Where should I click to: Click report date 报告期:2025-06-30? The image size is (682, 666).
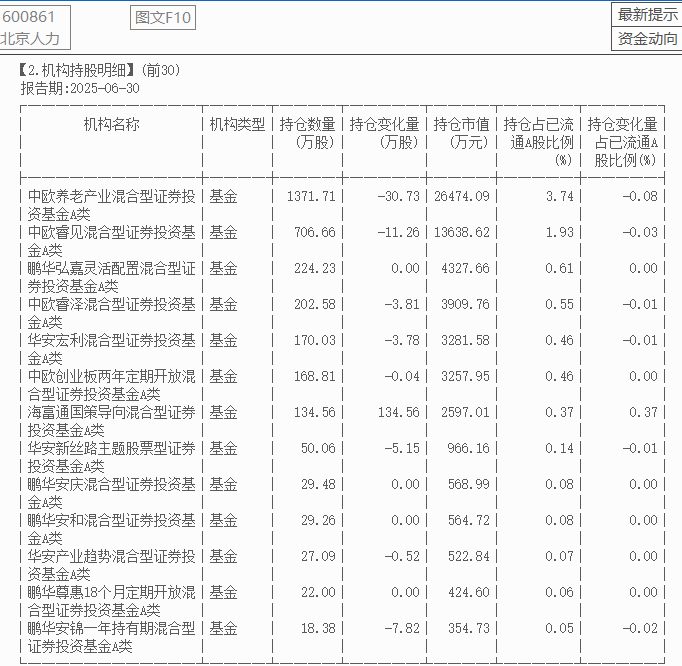point(80,88)
